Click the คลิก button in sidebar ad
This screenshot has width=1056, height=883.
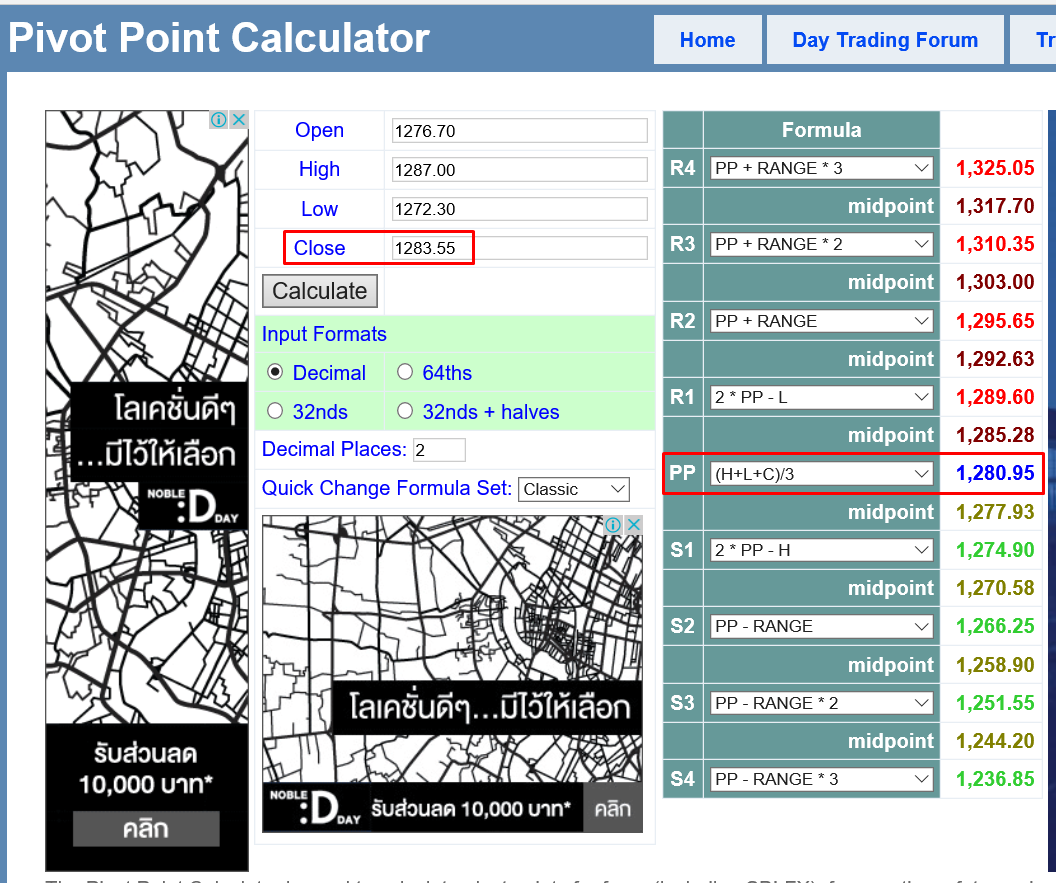point(146,828)
